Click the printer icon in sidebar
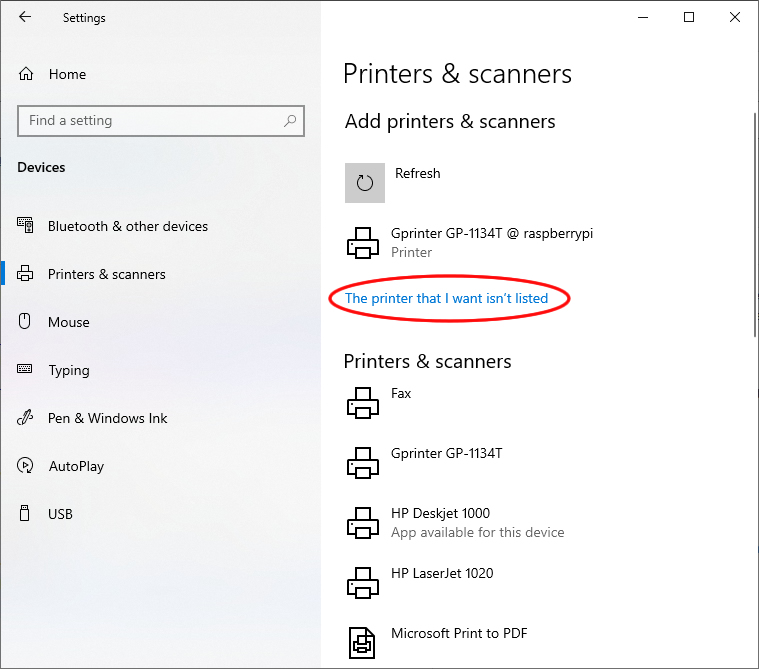 [x=25, y=274]
